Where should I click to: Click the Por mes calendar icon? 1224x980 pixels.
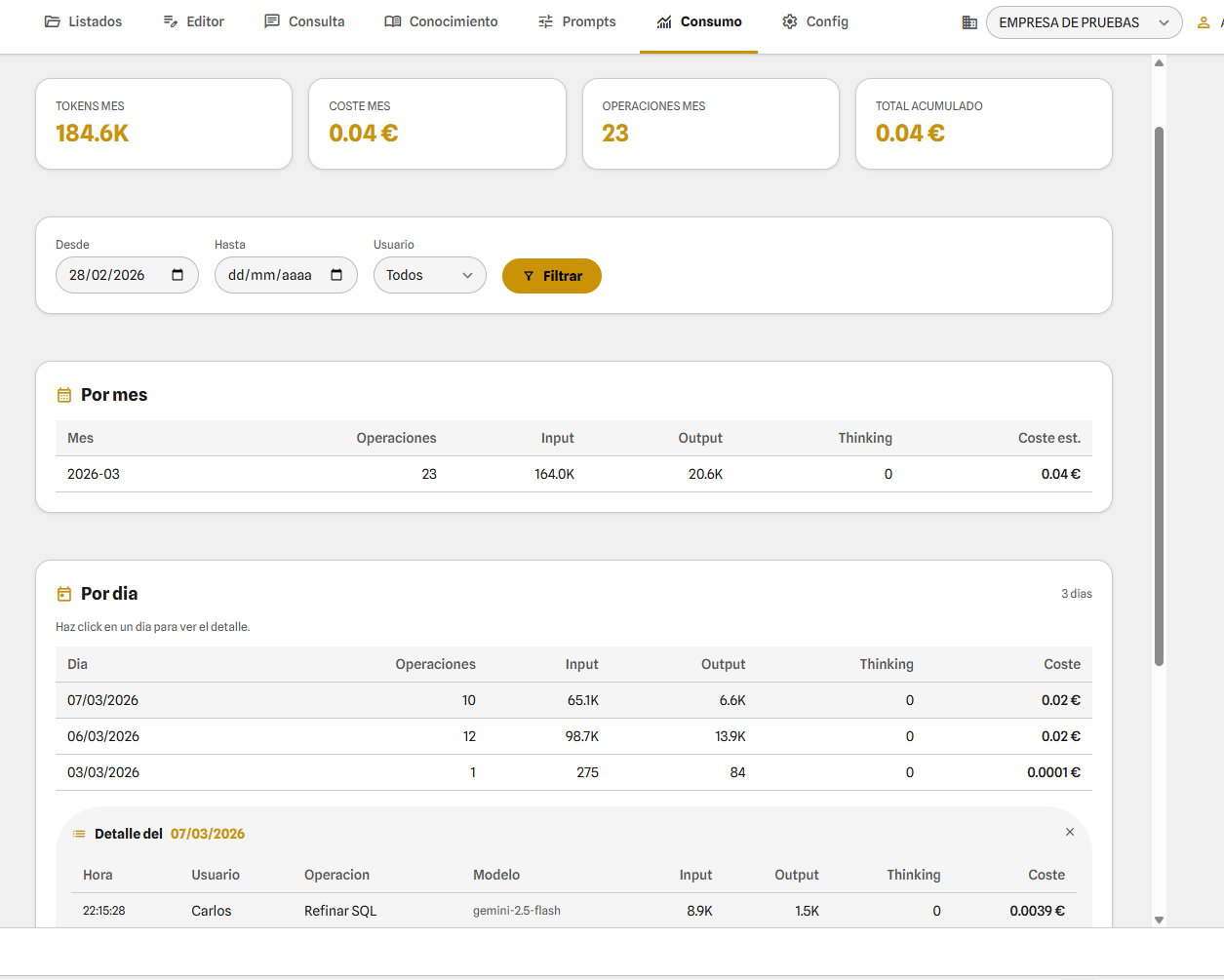tap(64, 395)
